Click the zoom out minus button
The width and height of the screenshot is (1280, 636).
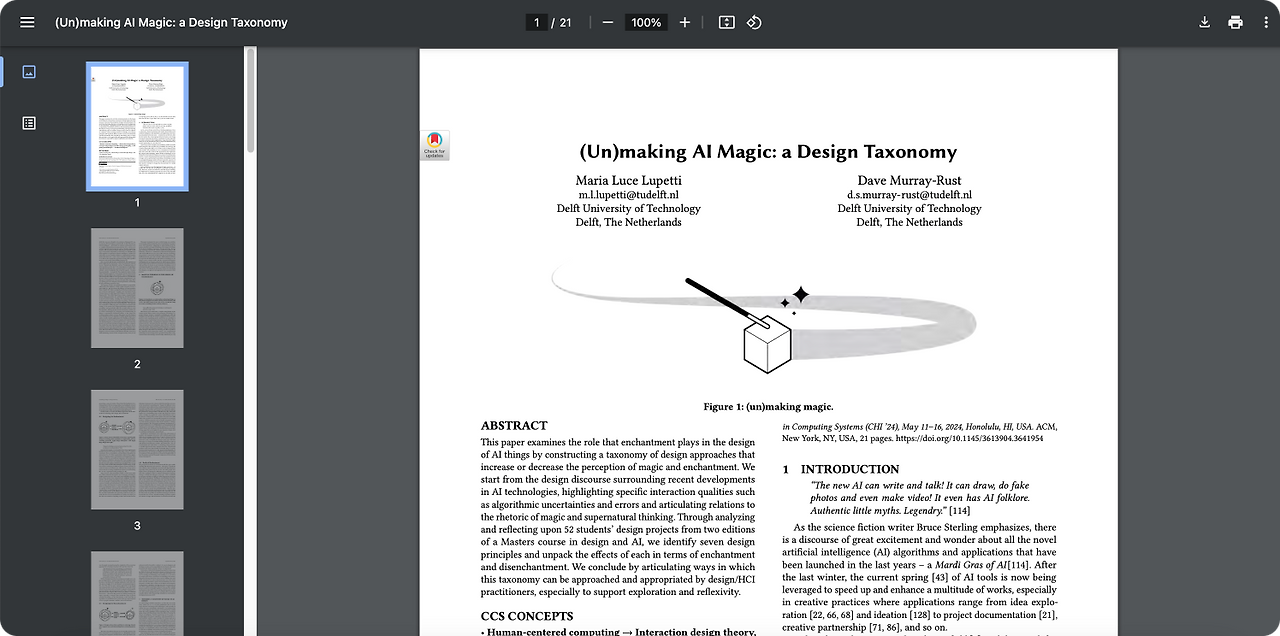608,22
